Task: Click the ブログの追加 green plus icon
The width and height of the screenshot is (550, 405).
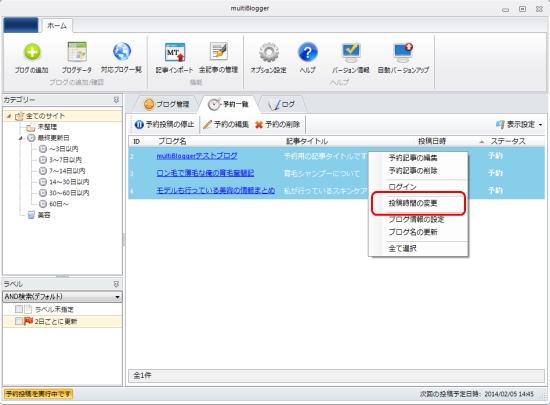Action: pos(32,52)
